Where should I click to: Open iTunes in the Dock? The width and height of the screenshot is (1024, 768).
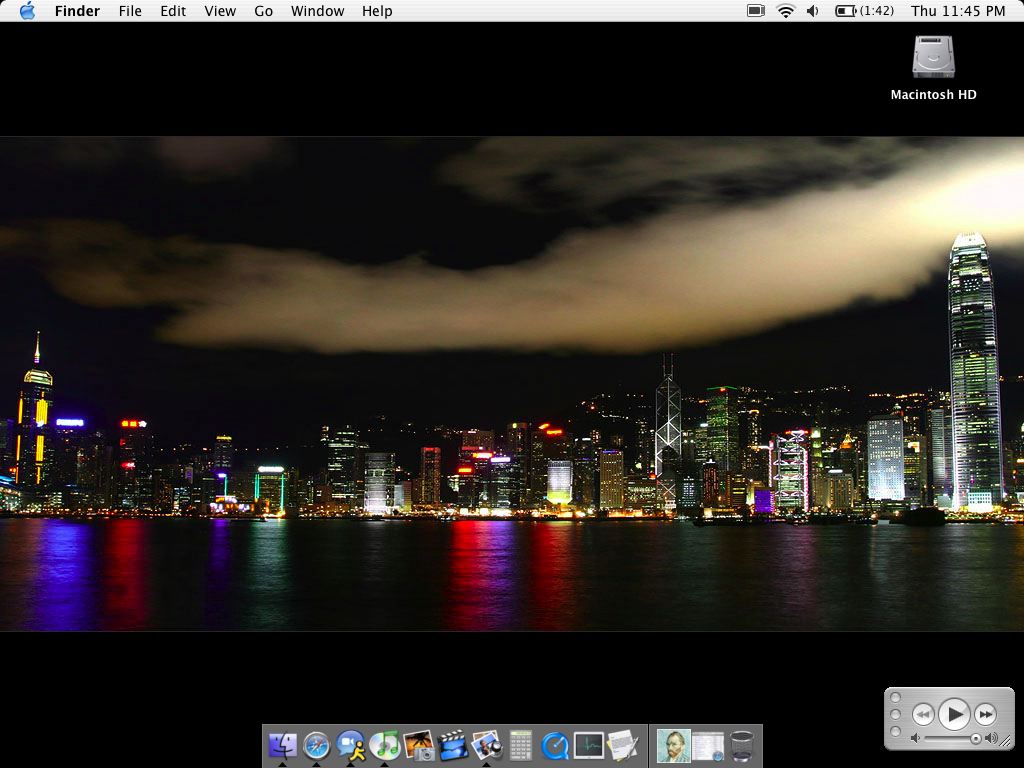coord(385,745)
